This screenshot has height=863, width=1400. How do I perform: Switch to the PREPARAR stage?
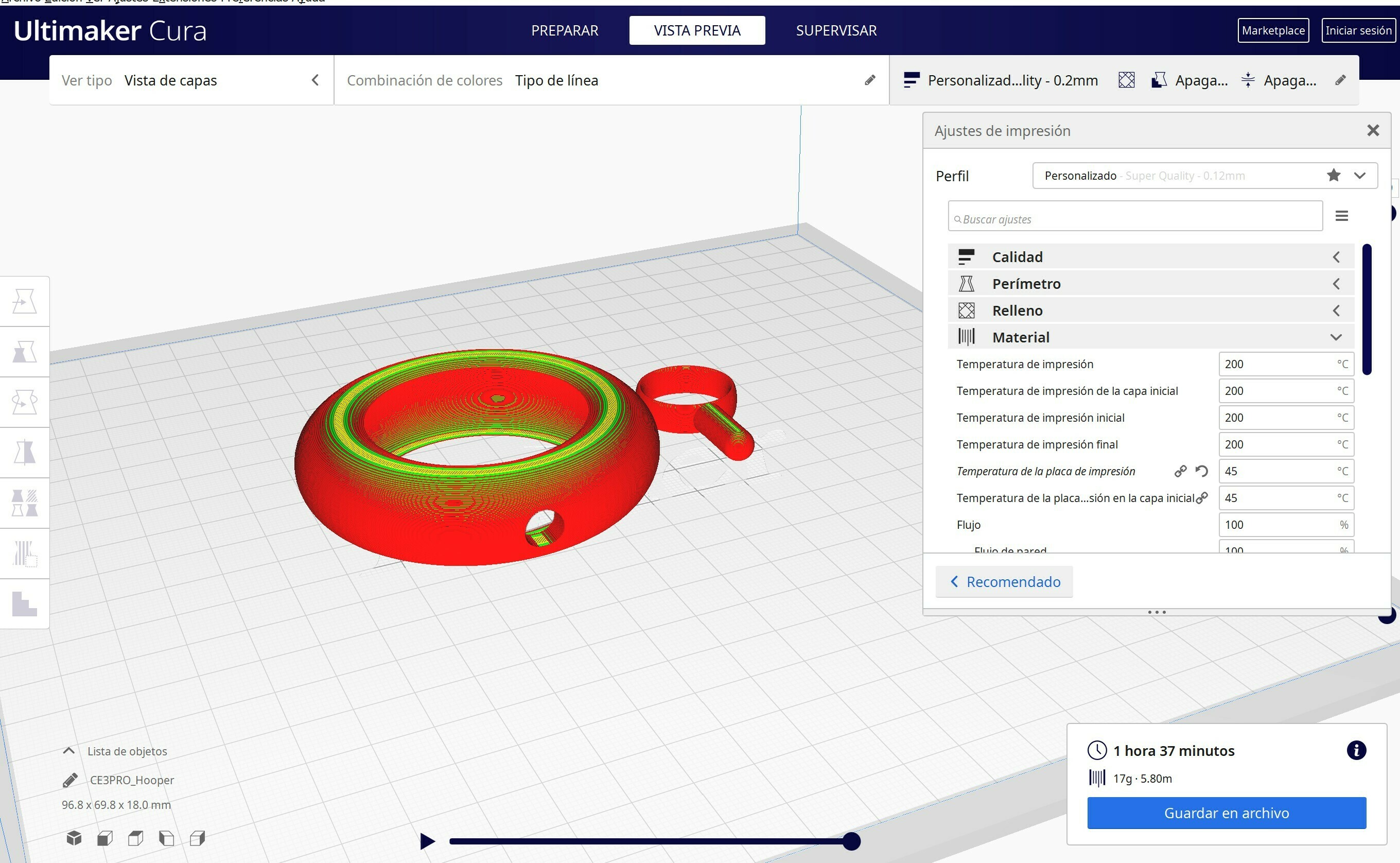coord(564,30)
